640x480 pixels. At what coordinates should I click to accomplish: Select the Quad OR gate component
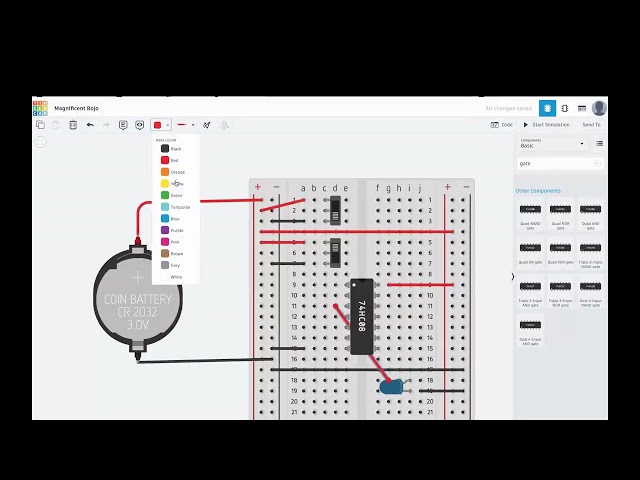click(x=530, y=253)
